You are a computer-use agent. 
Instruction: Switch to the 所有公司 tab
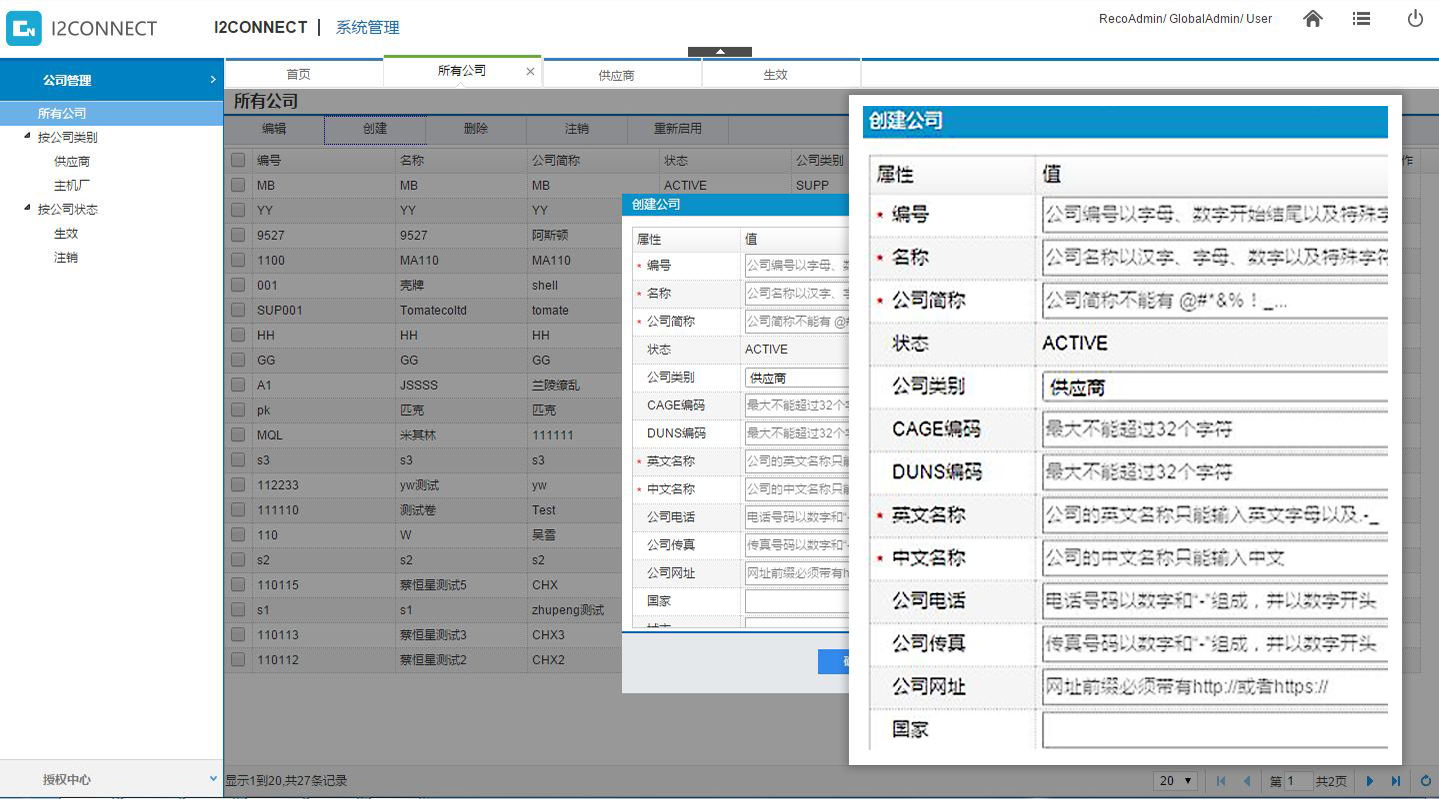pos(462,71)
